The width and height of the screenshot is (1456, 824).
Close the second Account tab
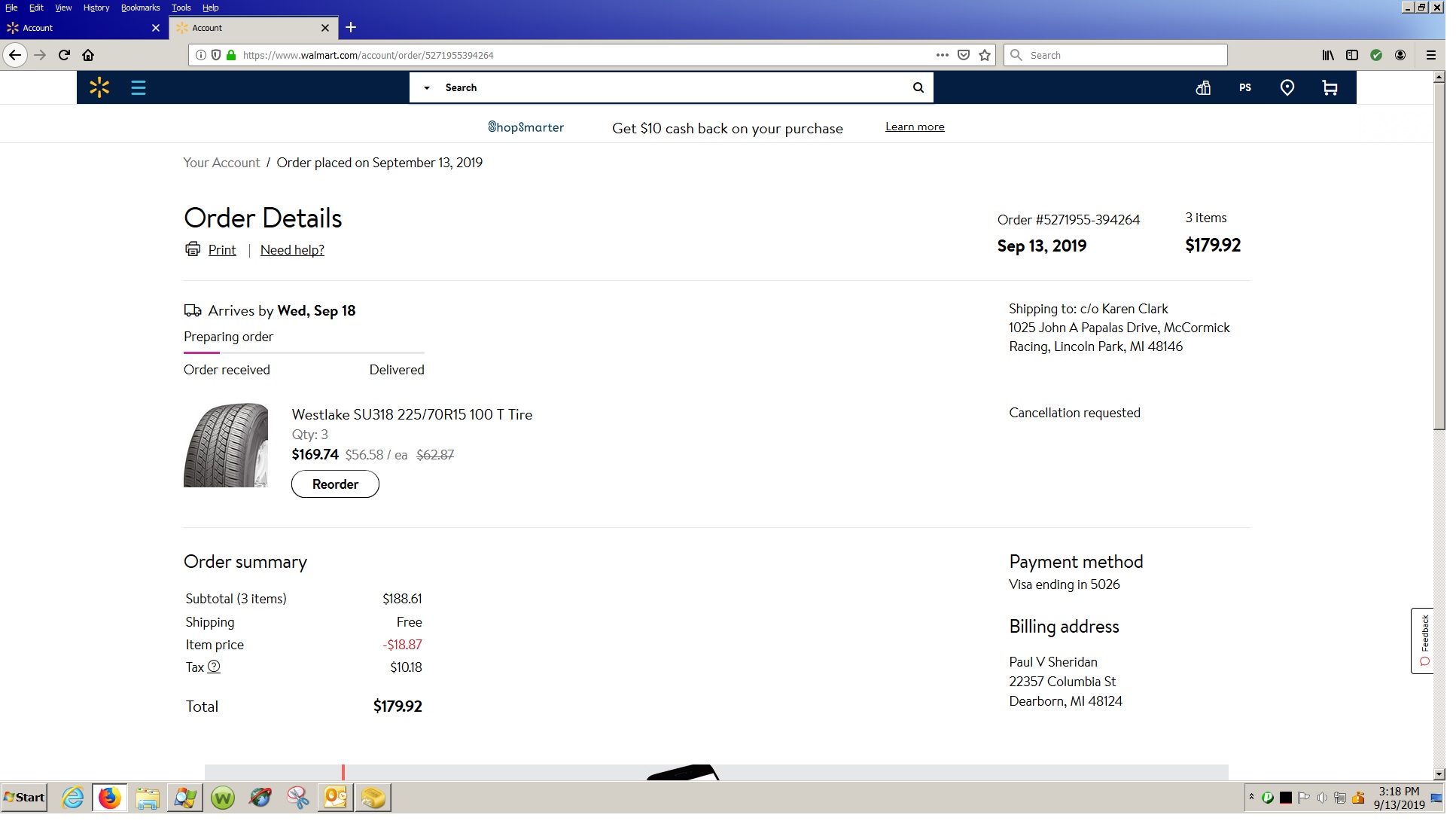tap(325, 28)
